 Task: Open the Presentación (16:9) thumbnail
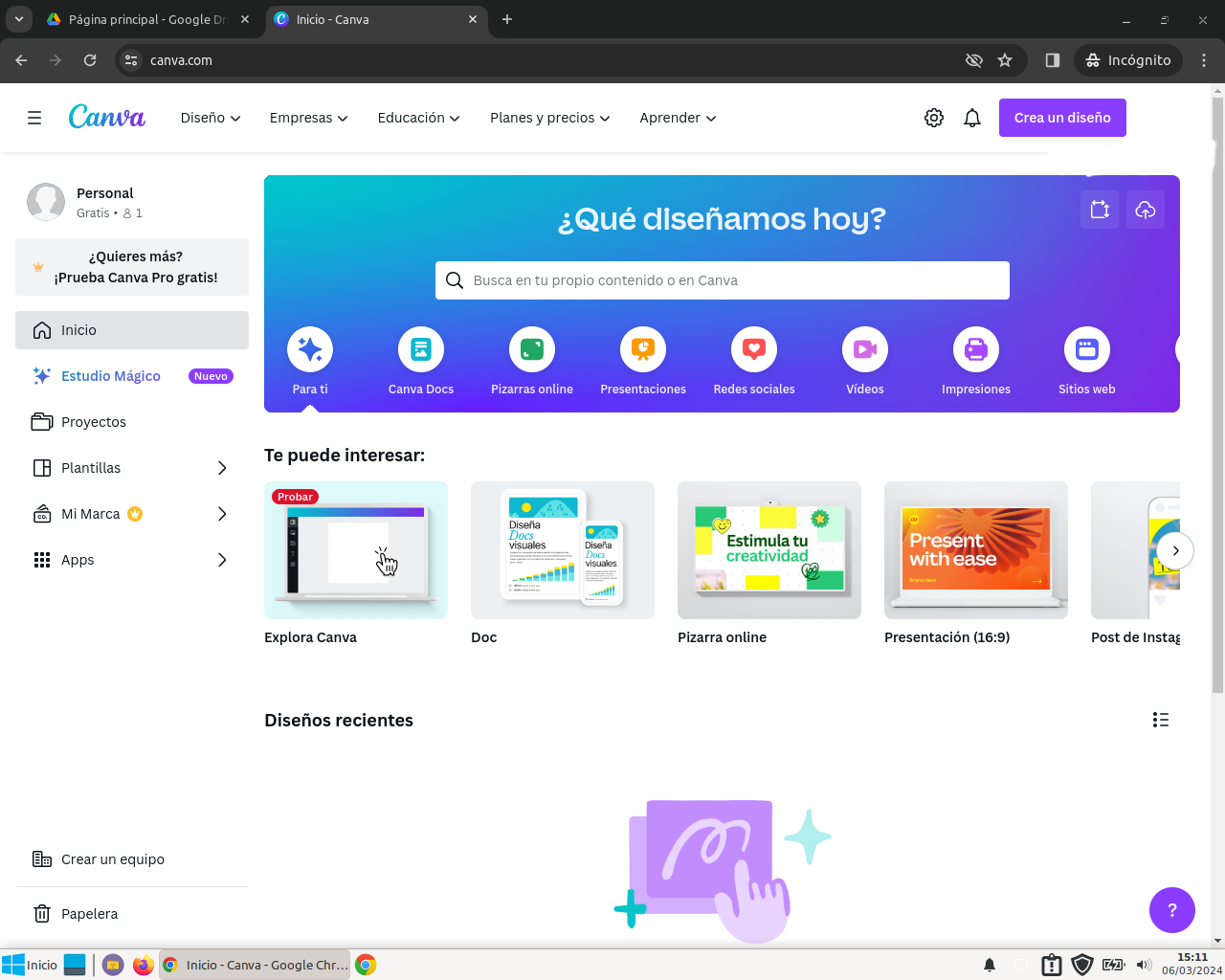[x=976, y=550]
